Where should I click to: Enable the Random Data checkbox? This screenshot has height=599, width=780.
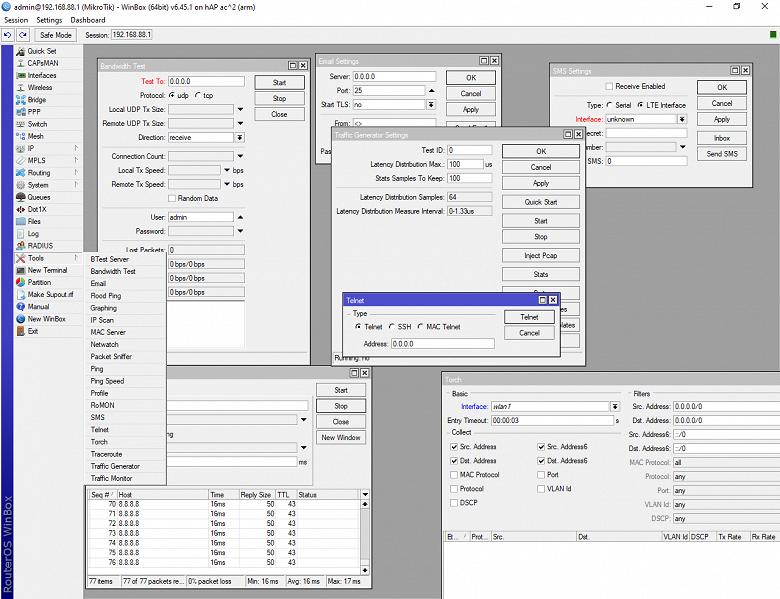click(172, 198)
